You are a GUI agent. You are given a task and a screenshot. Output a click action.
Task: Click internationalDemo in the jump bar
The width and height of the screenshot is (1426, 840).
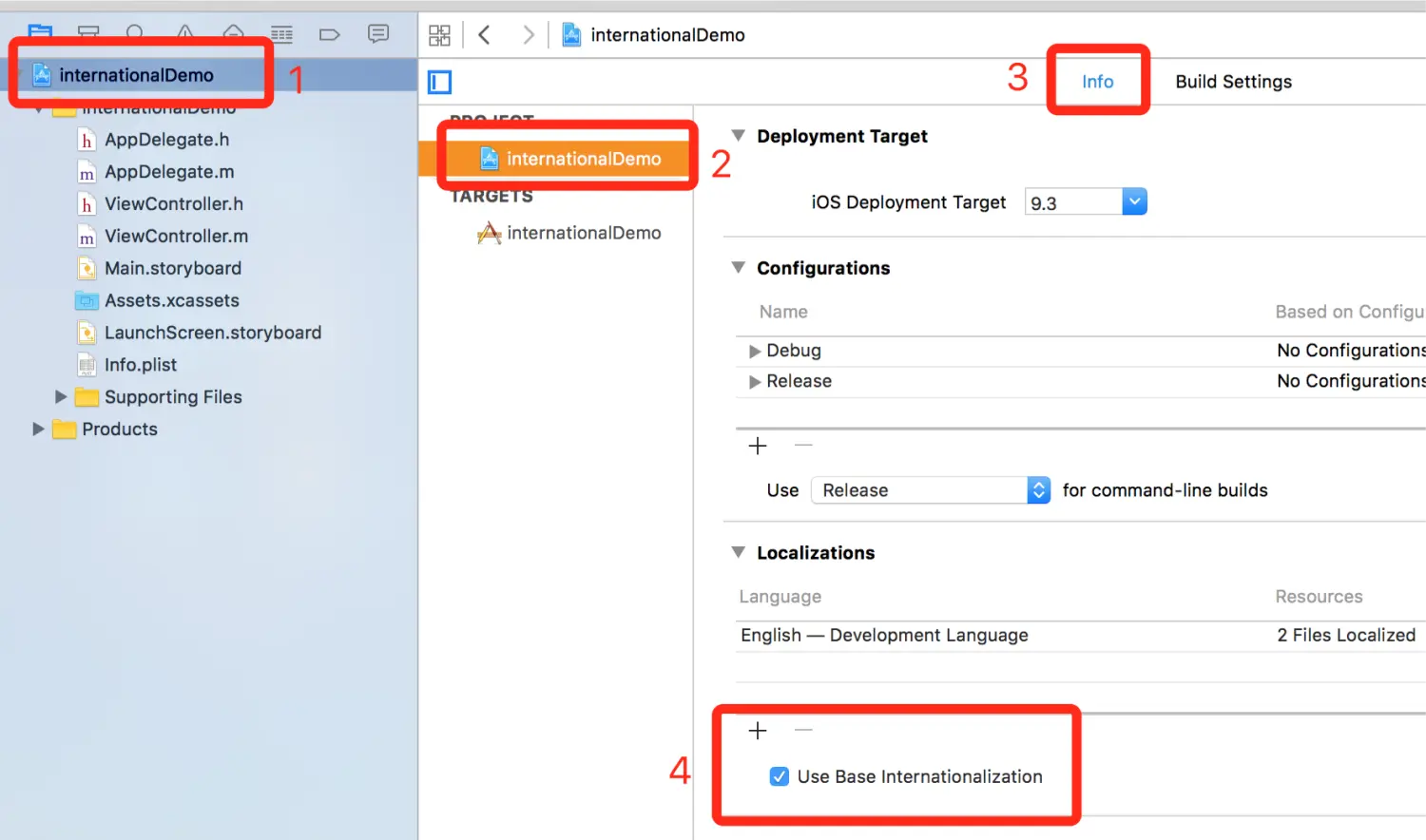point(667,35)
